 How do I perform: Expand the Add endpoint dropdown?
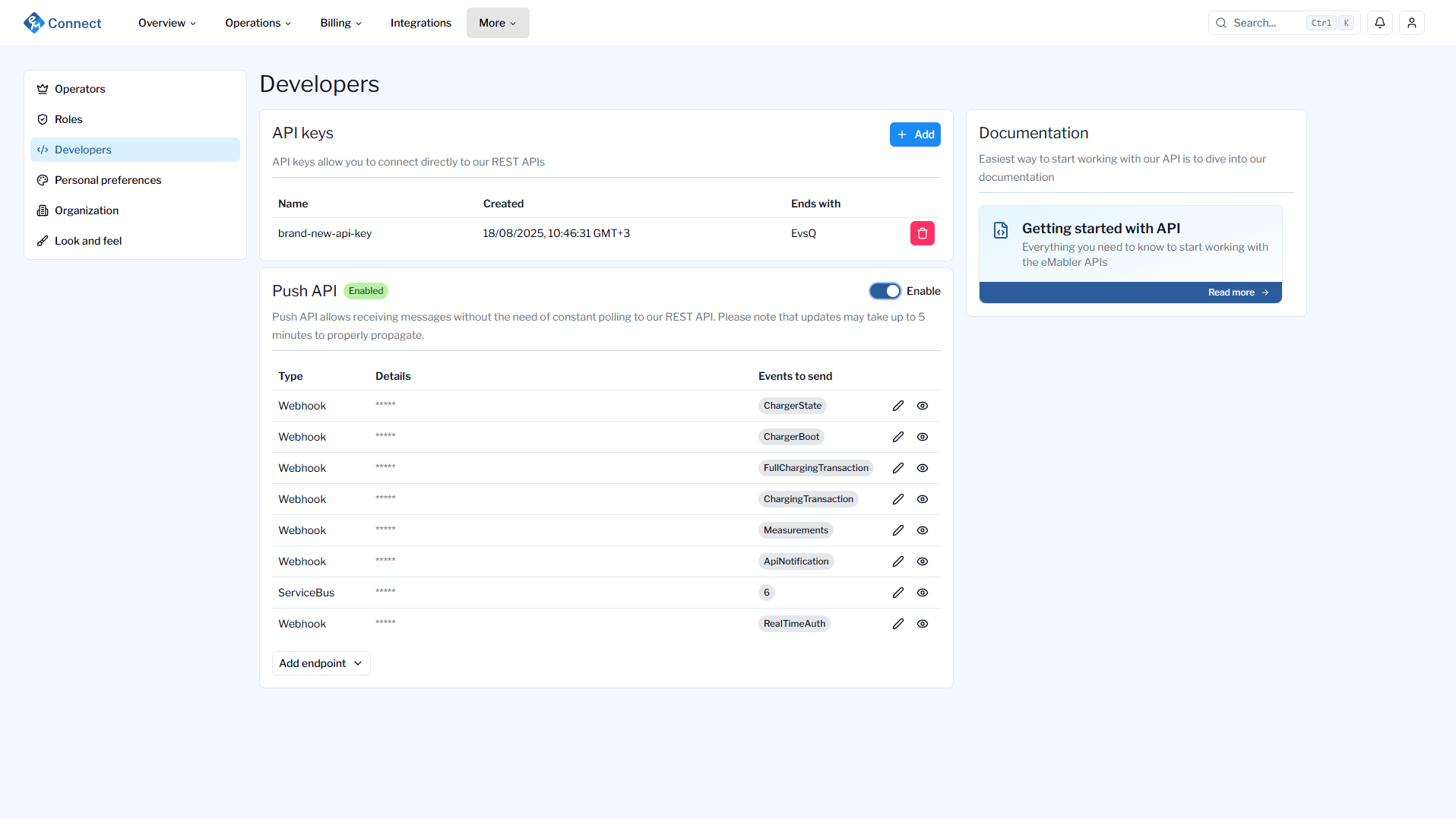point(321,663)
